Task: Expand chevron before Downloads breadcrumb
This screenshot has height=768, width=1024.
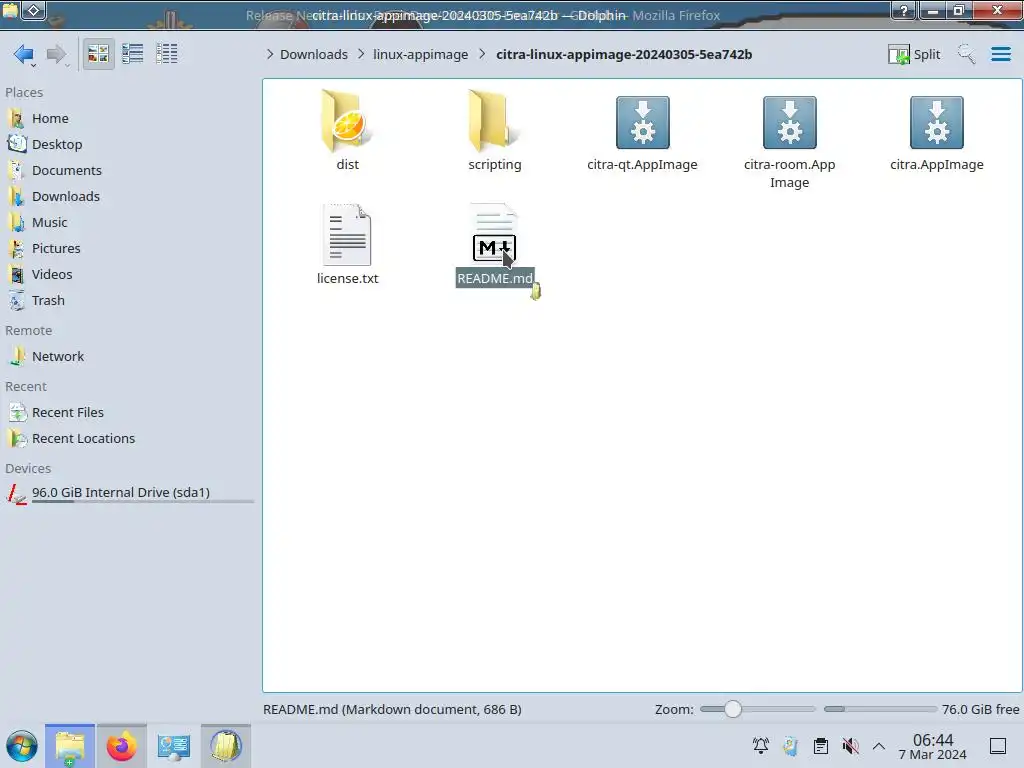Action: (x=270, y=54)
